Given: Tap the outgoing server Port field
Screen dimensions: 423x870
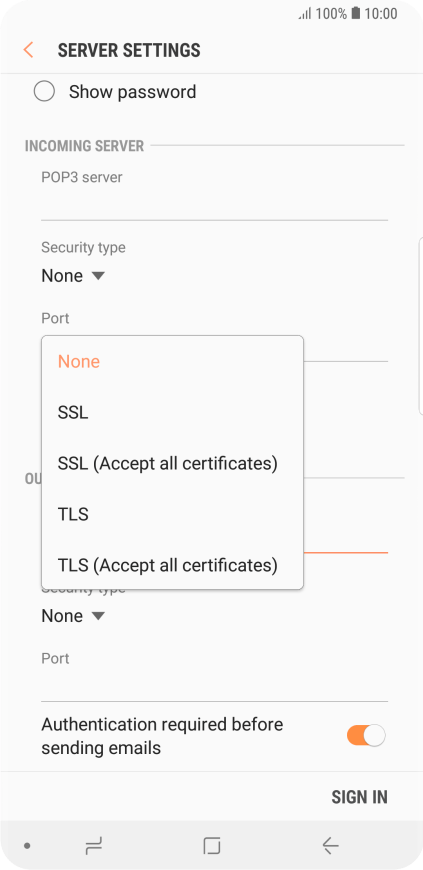Looking at the screenshot, I should [214, 685].
